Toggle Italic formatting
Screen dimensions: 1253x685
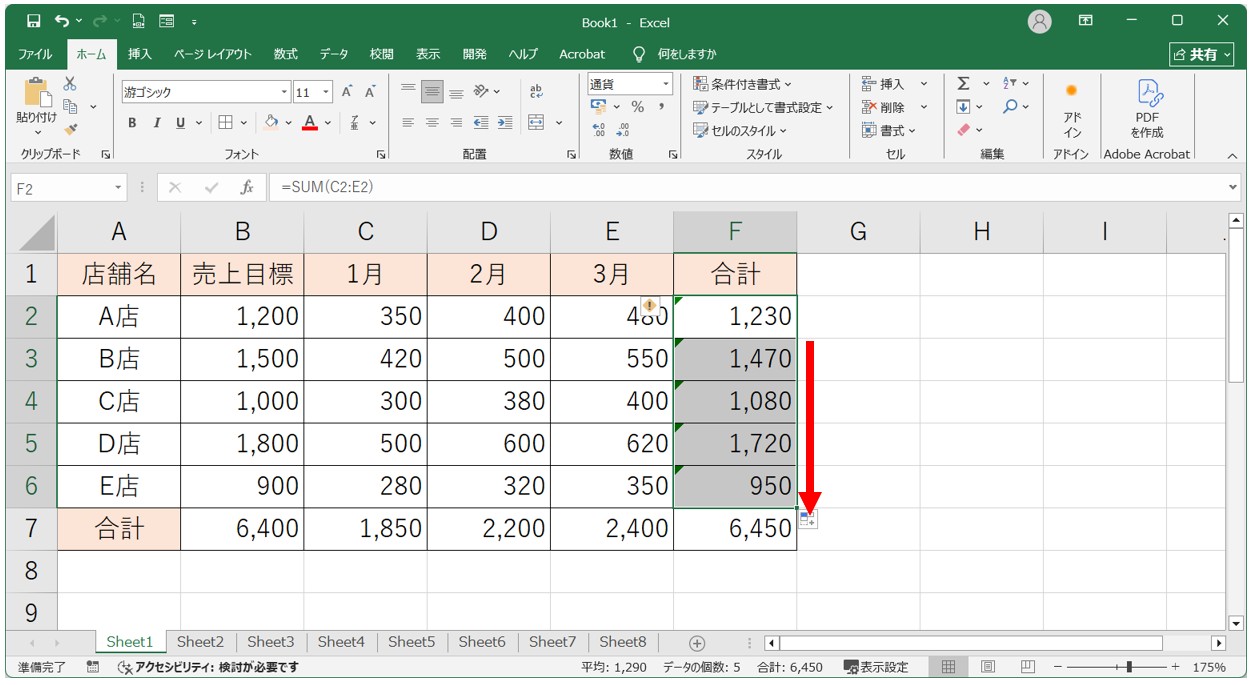pos(156,123)
